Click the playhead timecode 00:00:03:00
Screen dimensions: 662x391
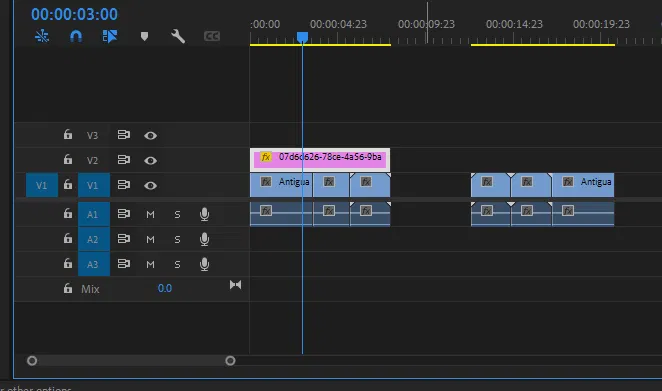tap(74, 14)
